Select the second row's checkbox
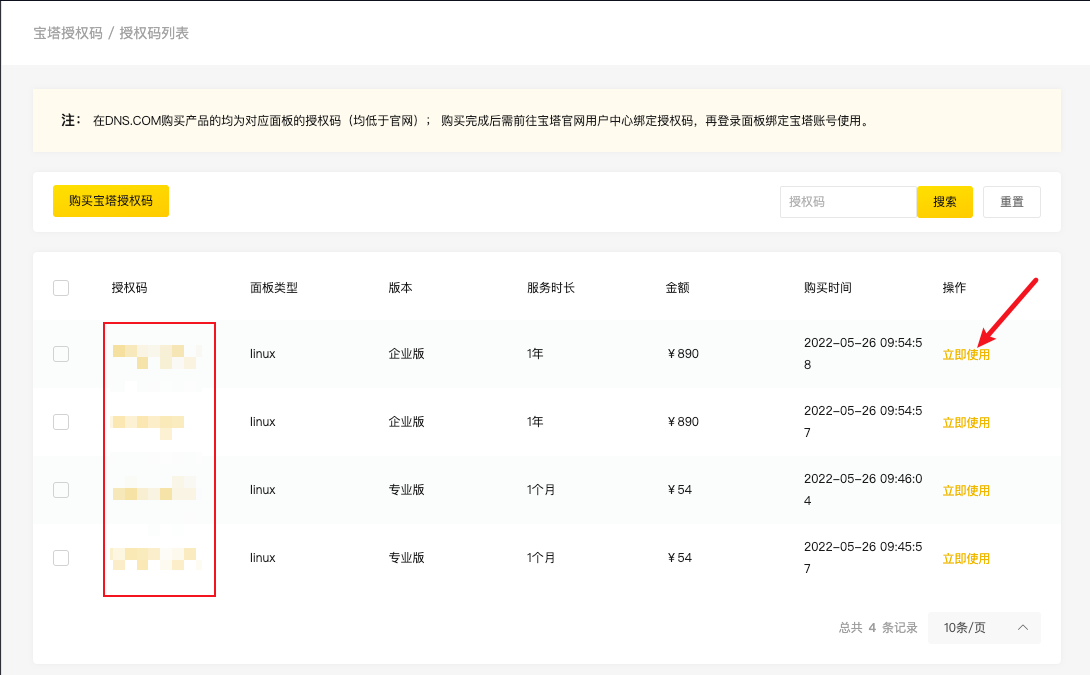This screenshot has width=1090, height=675. [61, 422]
